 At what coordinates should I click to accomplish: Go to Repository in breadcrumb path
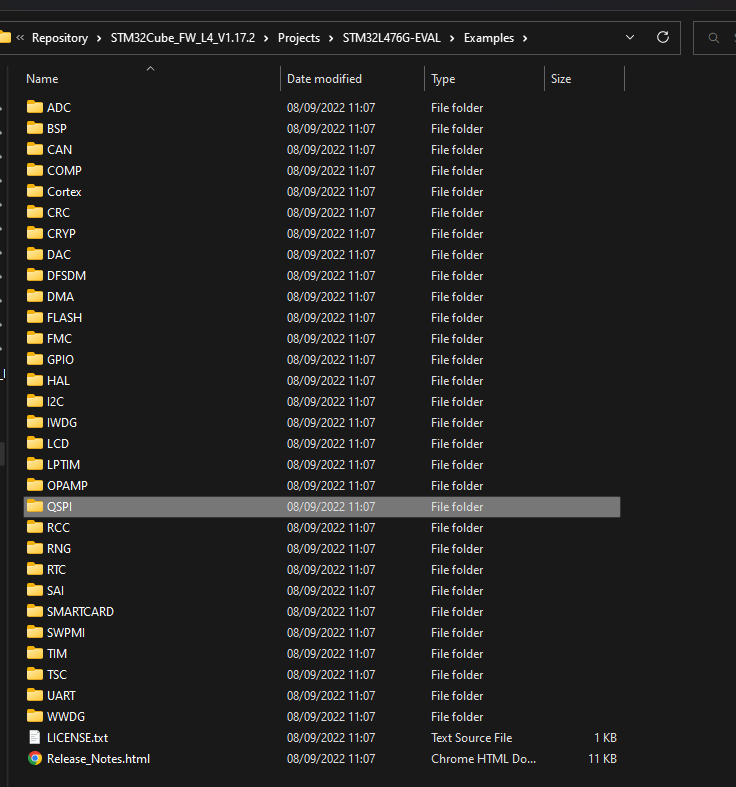click(60, 38)
